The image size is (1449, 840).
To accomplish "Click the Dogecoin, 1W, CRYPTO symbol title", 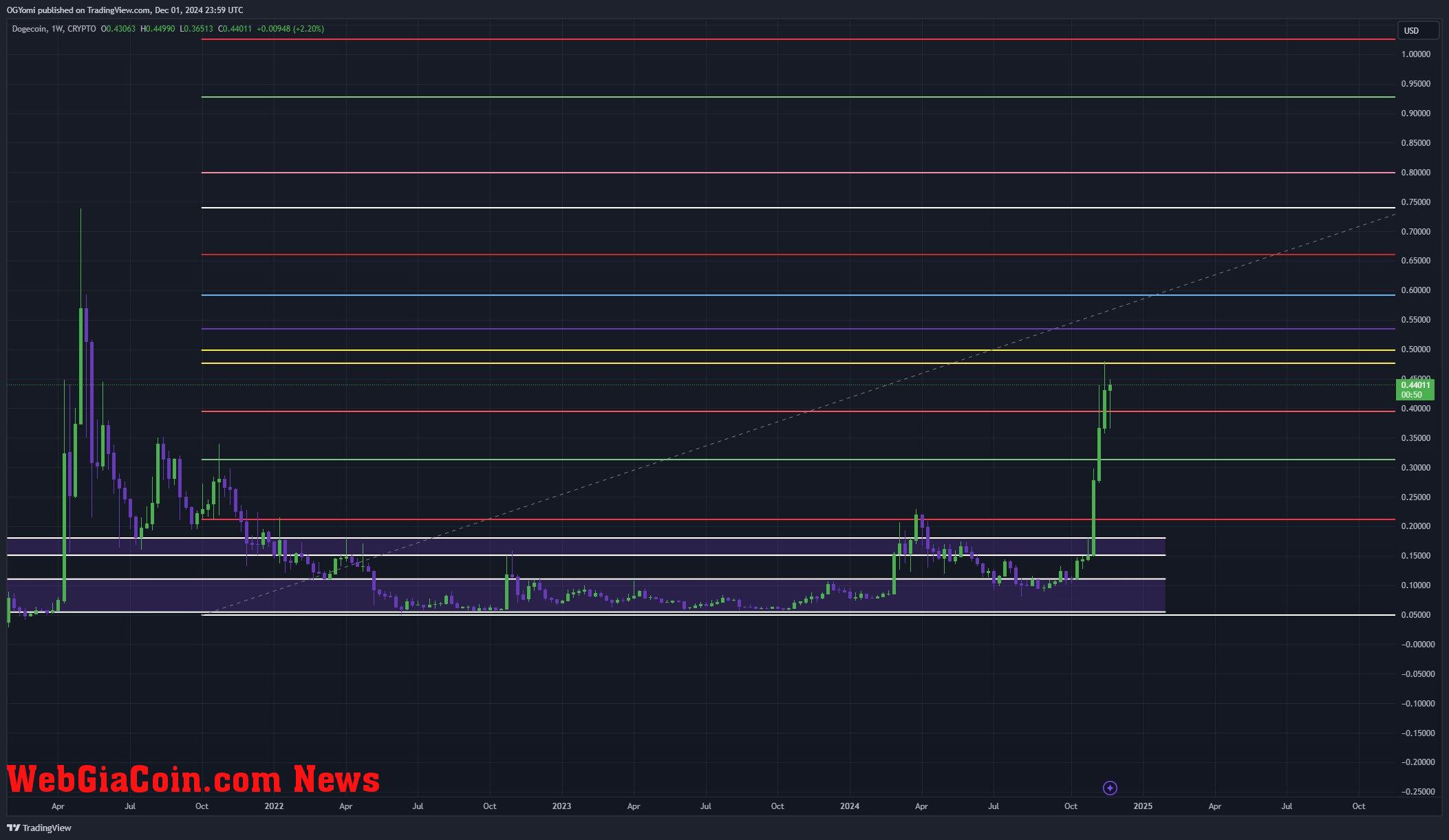I will click(54, 29).
